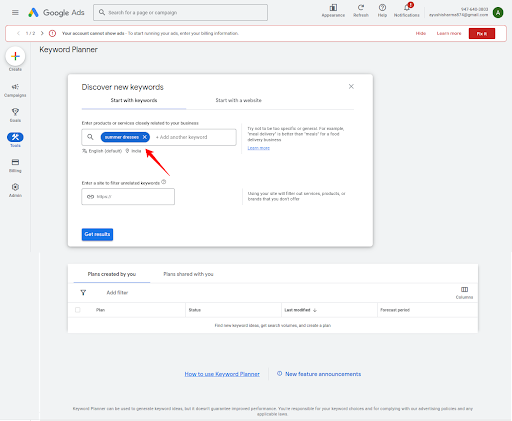Open Goals in the sidebar
Screen dimensions: 512x421
pyautogui.click(x=15, y=115)
